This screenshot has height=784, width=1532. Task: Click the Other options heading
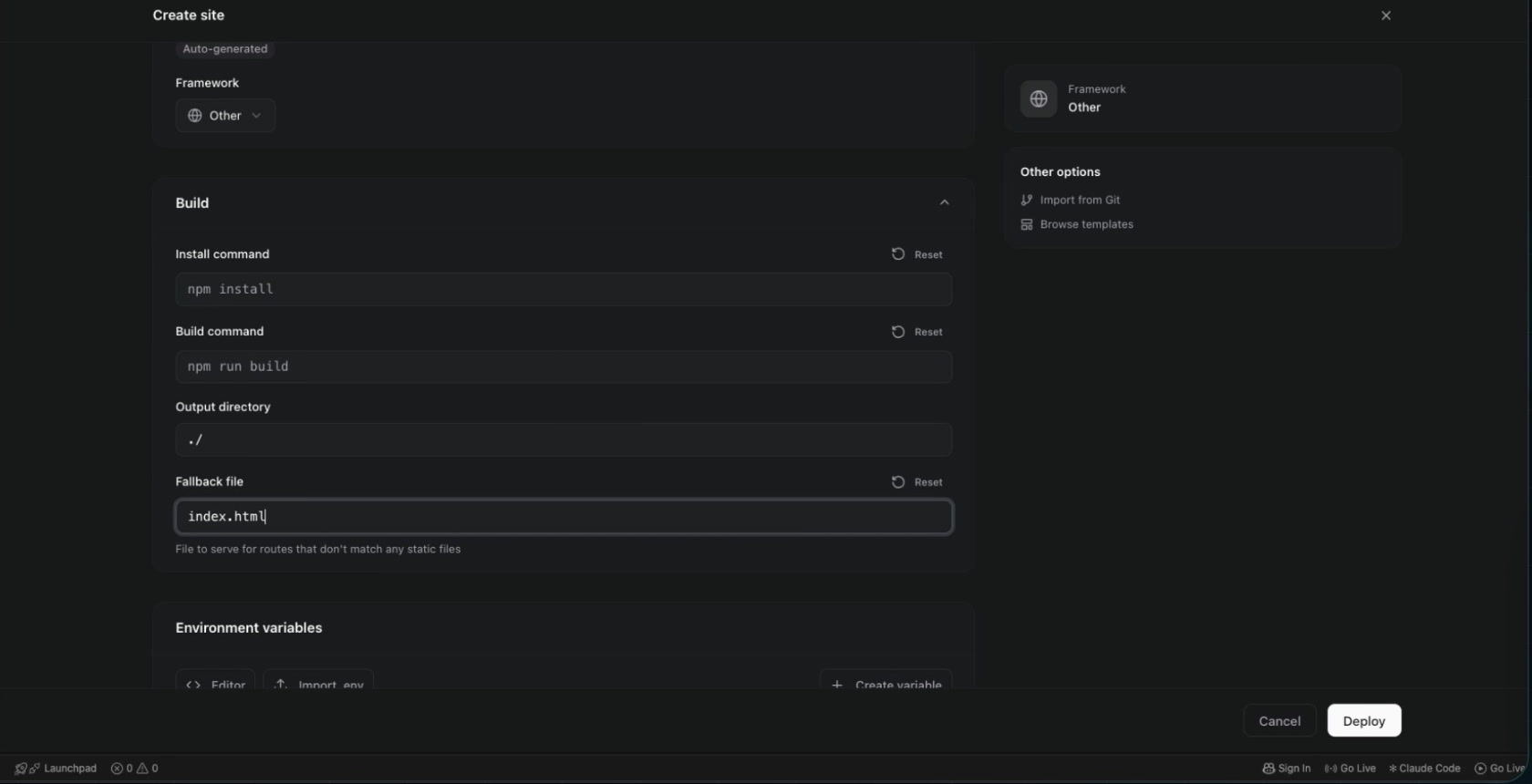tap(1061, 172)
